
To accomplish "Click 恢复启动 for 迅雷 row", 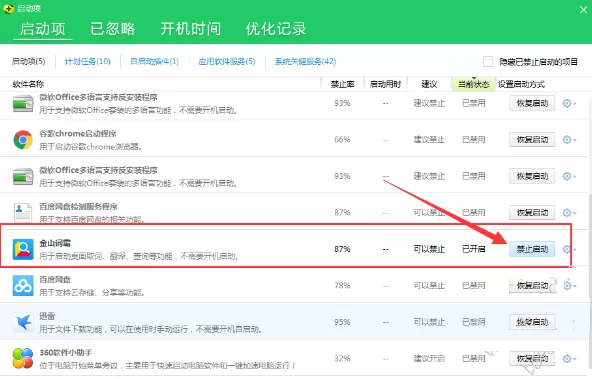I will pos(532,322).
